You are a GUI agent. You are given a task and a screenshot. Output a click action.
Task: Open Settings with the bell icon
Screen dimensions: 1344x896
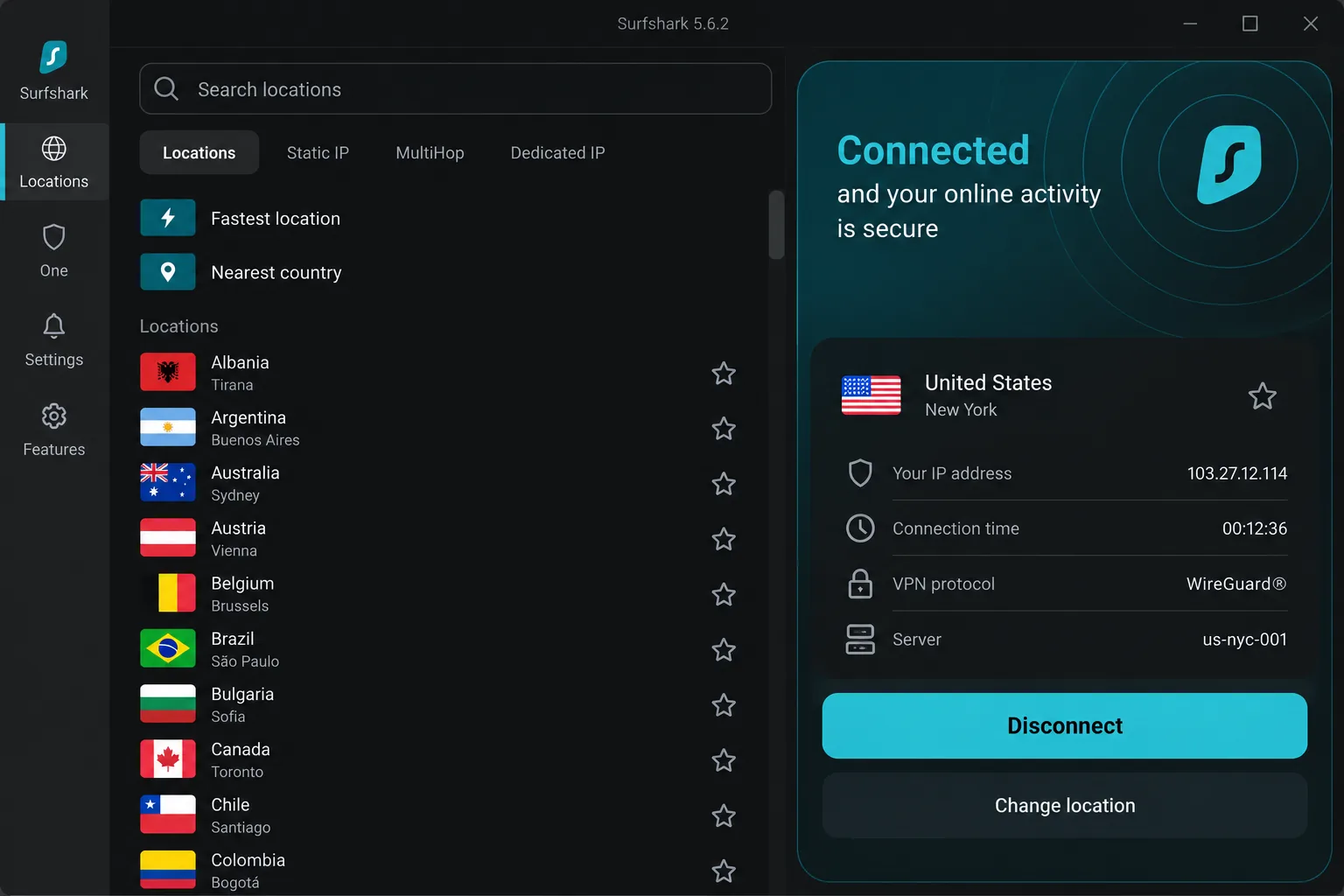click(54, 340)
